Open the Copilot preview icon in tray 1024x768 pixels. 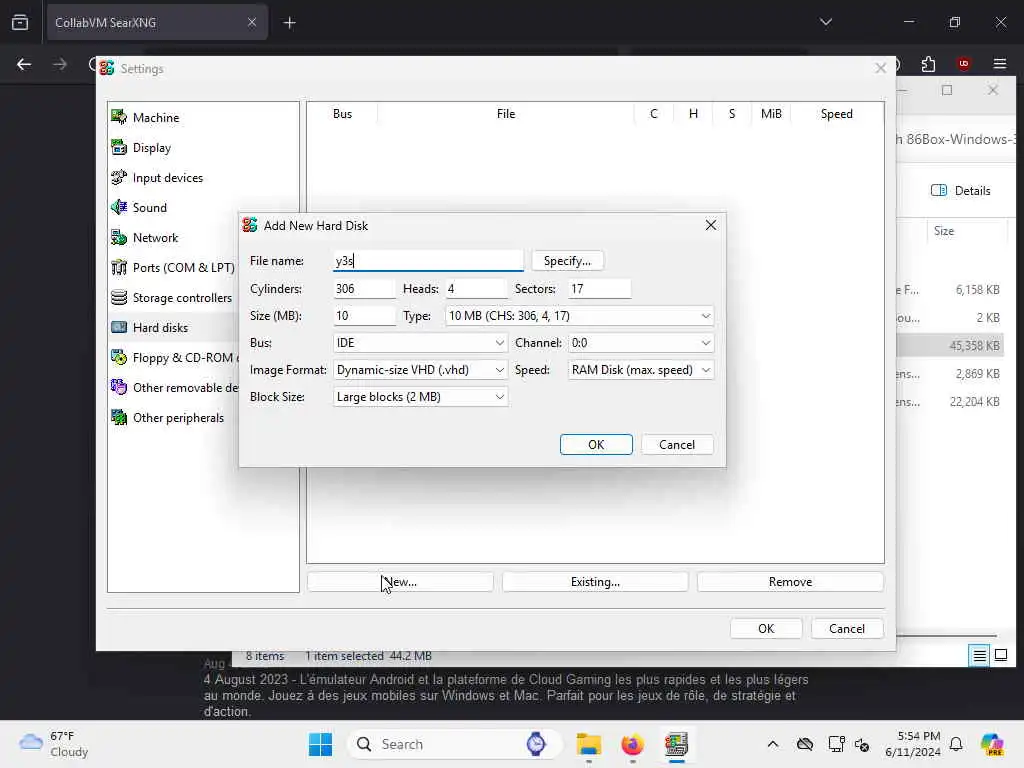pos(991,744)
